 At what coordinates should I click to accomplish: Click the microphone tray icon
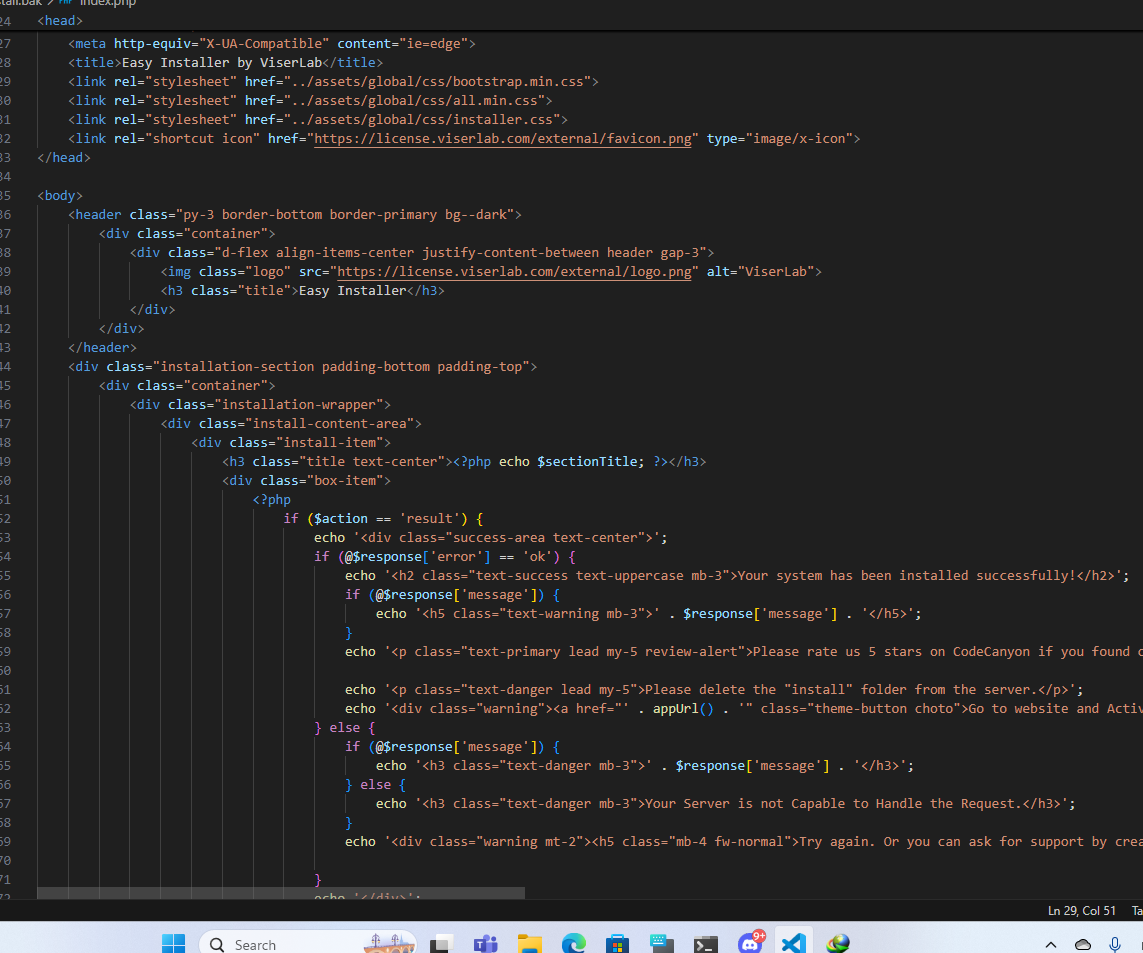tap(1115, 944)
